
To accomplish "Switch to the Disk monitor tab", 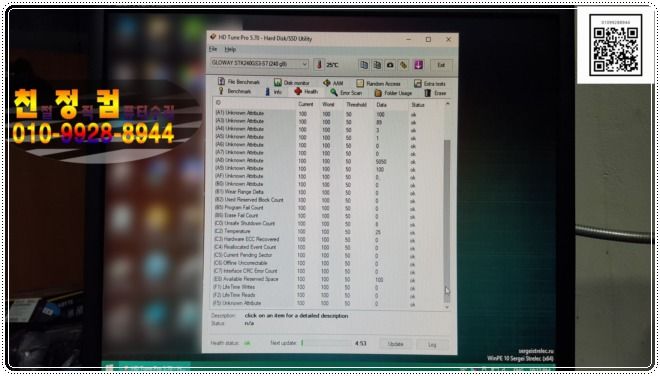I will [x=292, y=83].
